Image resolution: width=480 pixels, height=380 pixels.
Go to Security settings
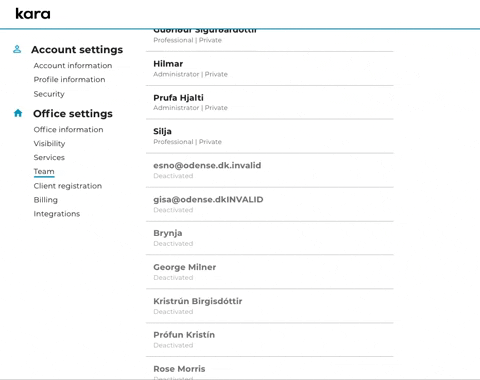49,94
